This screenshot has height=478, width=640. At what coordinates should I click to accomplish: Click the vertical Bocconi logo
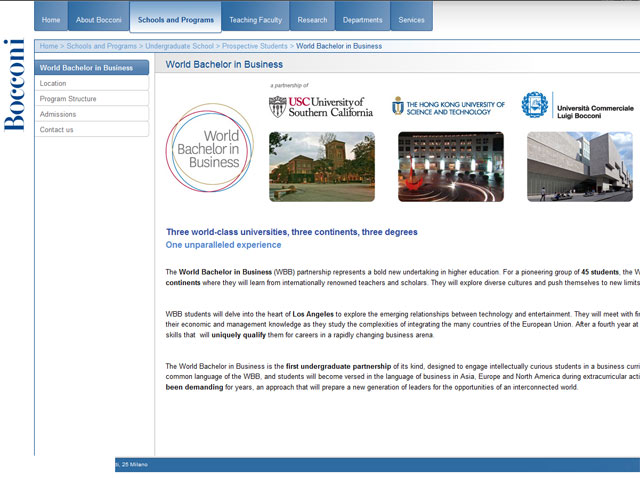(x=14, y=85)
